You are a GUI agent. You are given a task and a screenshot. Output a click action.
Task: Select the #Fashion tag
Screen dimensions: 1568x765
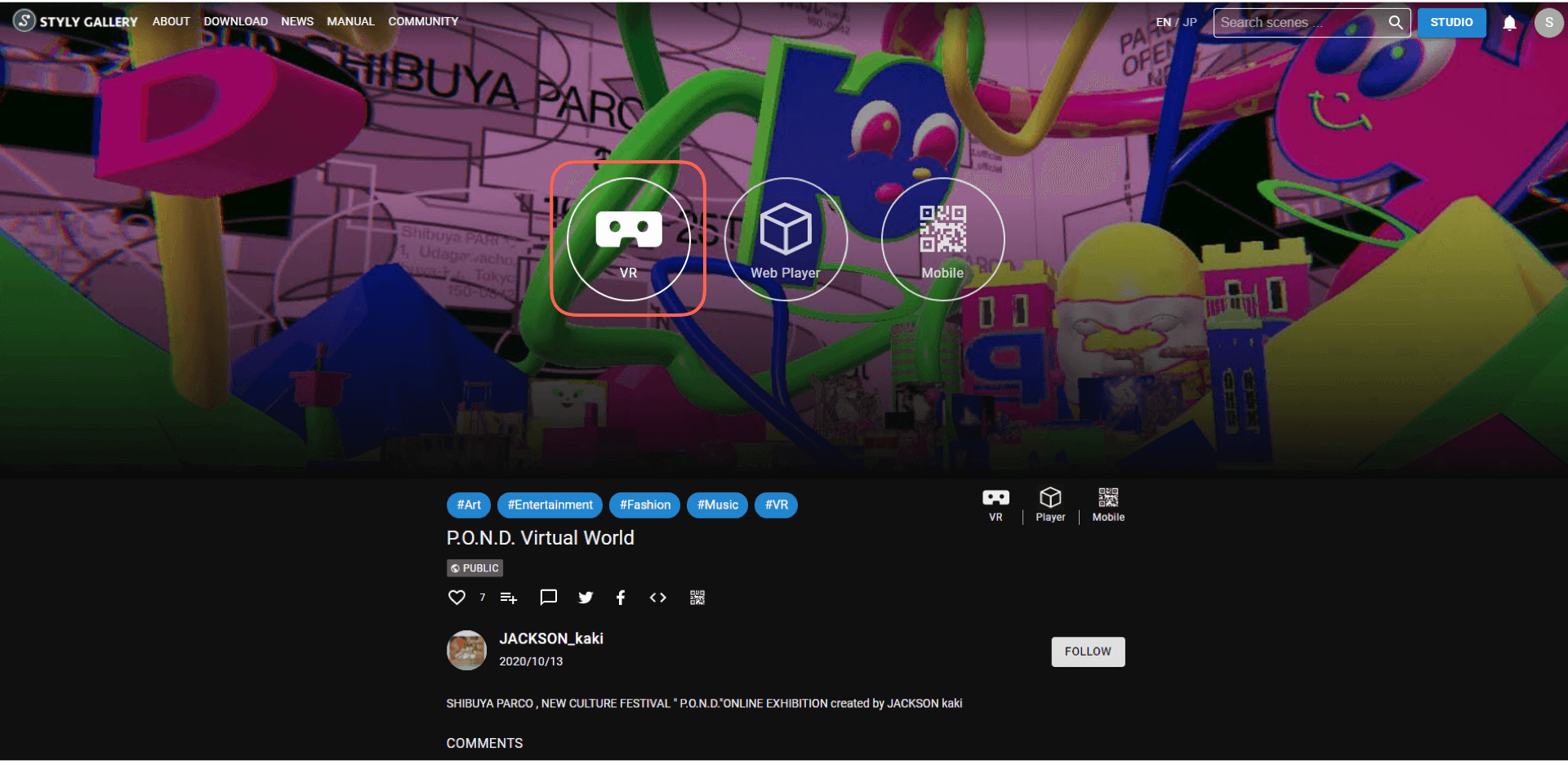644,505
